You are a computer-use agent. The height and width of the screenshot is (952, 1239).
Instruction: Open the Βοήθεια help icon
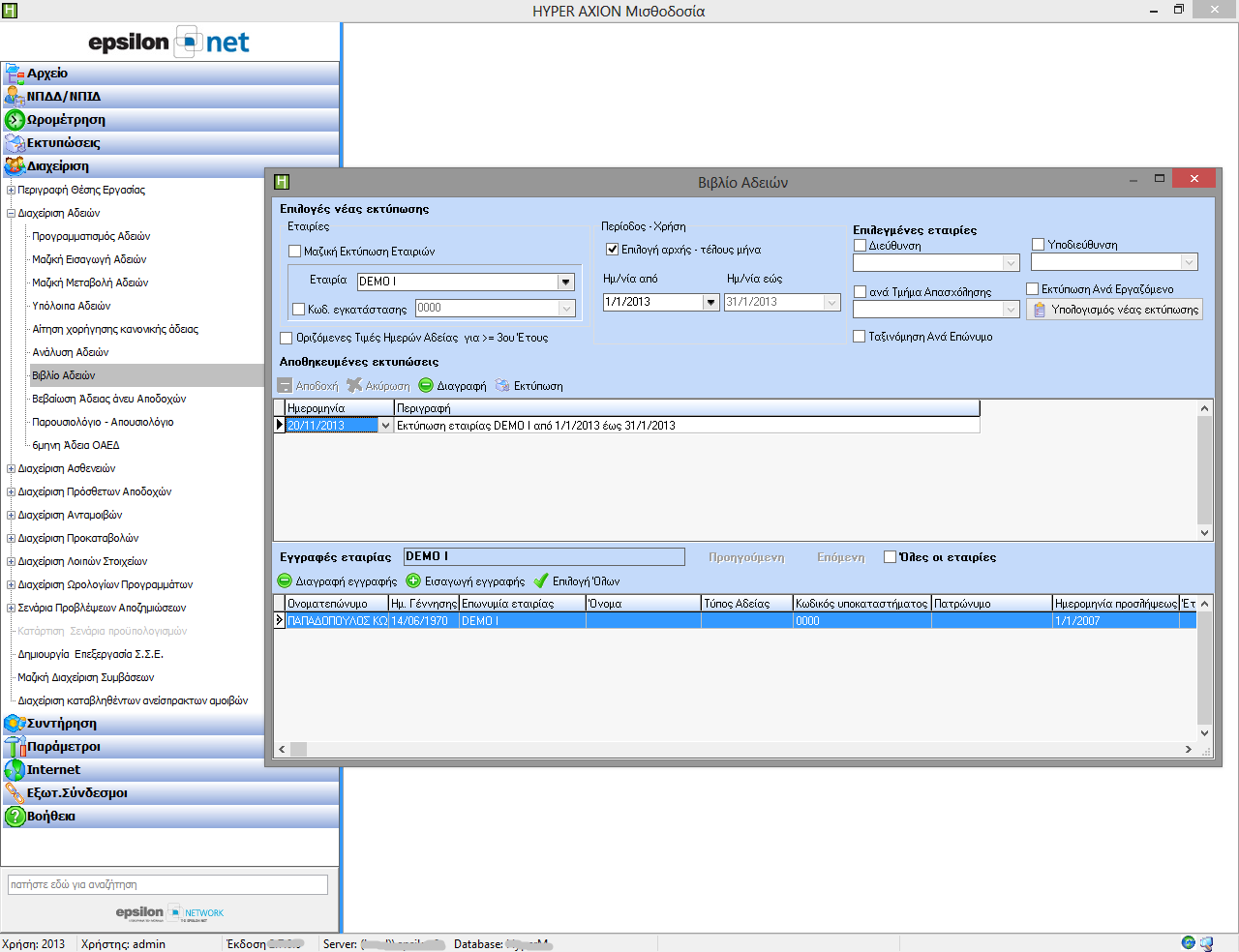click(x=14, y=817)
